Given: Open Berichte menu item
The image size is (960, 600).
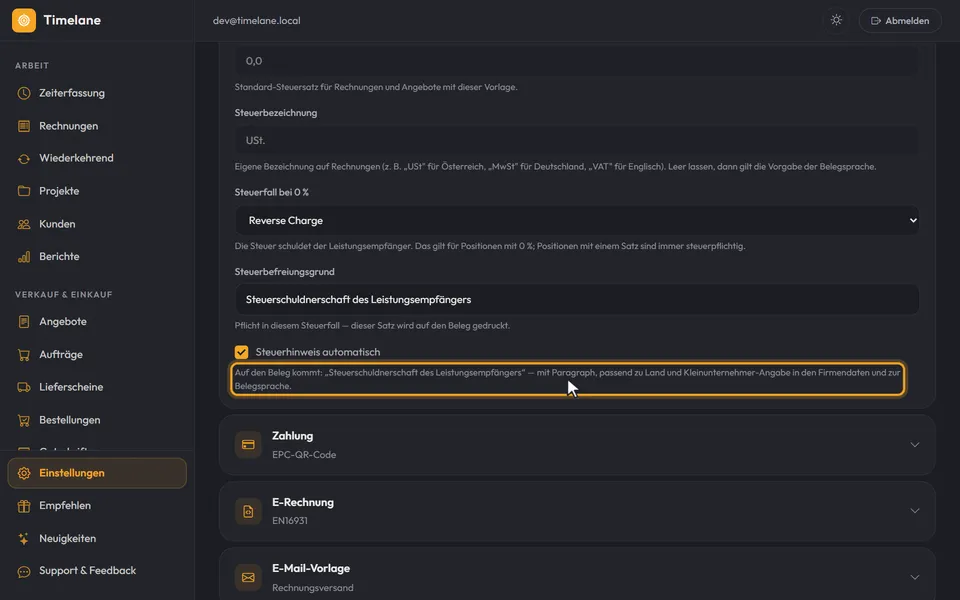Looking at the screenshot, I should click(97, 257).
